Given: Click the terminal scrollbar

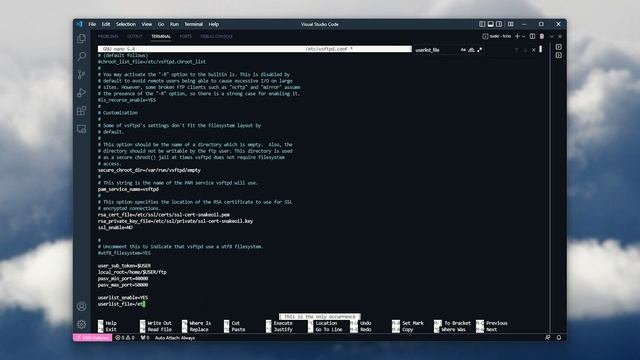Looking at the screenshot, I should pyautogui.click(x=540, y=49).
